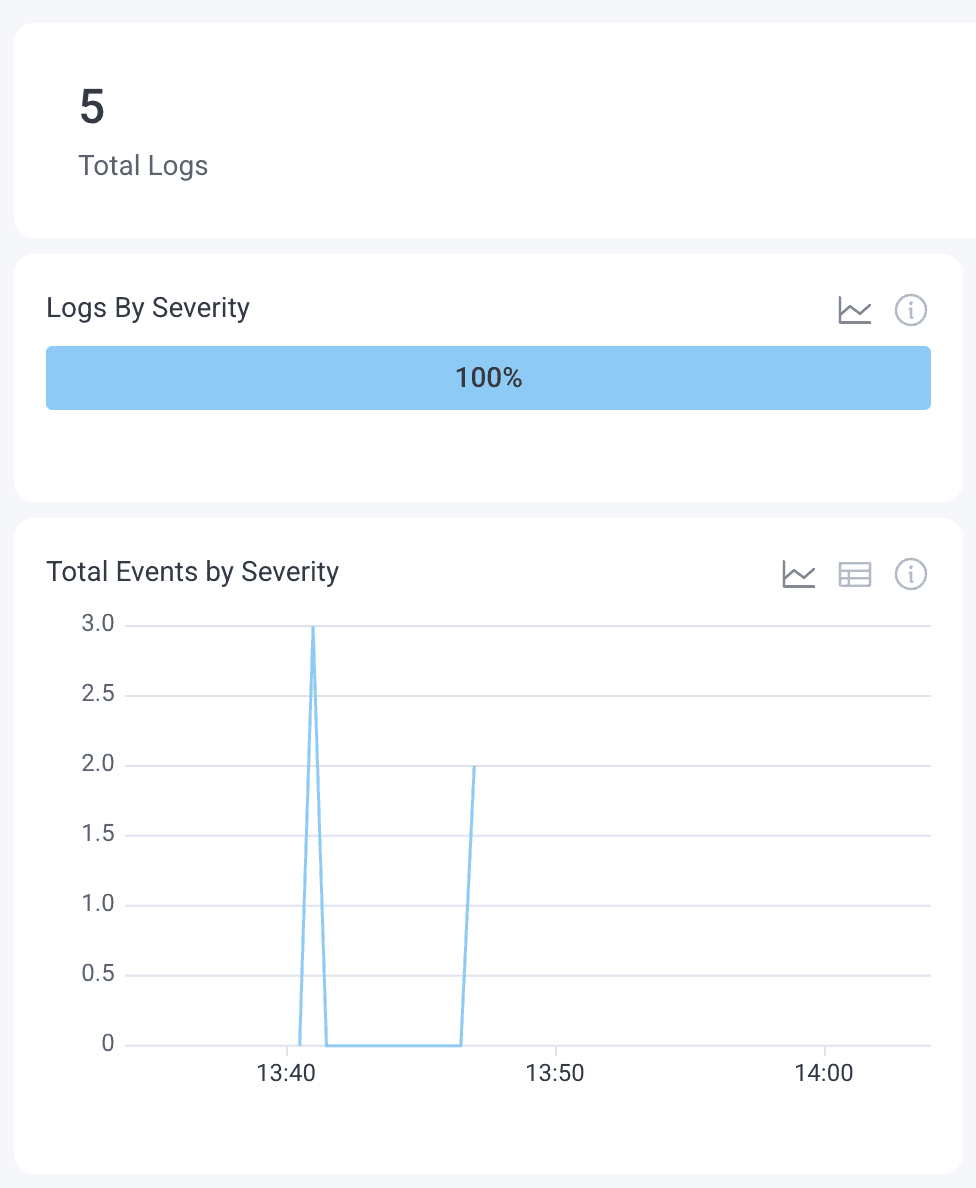Open table view of Total Events by Severity
The width and height of the screenshot is (976, 1188).
click(x=855, y=574)
